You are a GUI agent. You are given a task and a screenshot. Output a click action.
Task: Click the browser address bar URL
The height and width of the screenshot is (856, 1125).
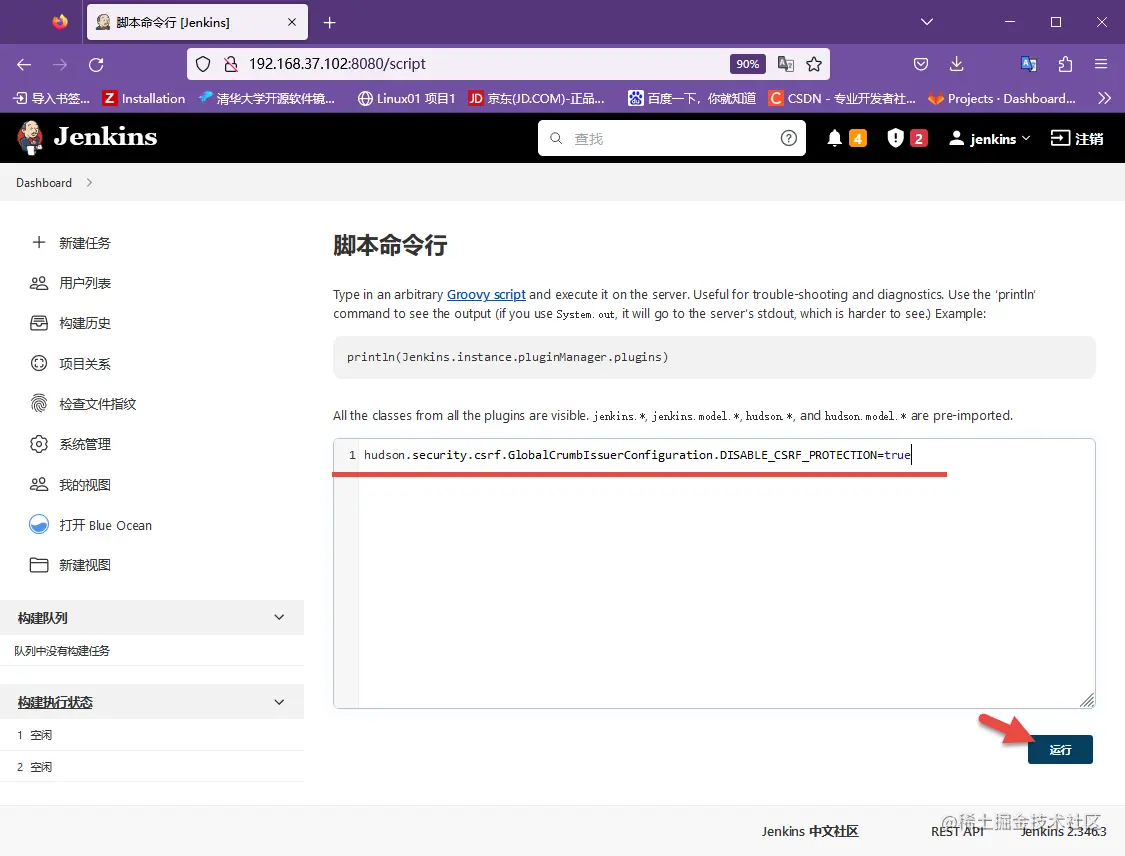click(x=337, y=64)
